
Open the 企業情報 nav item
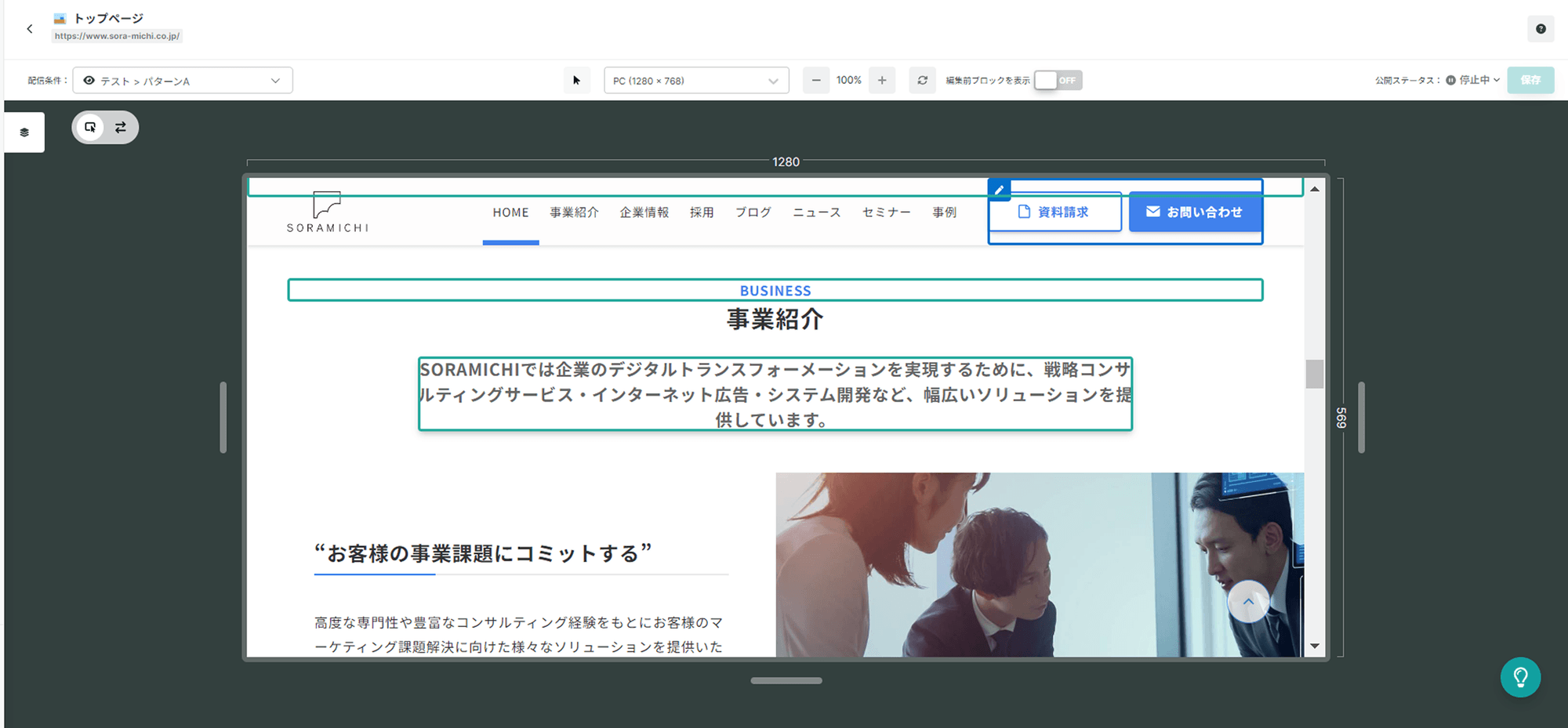(x=644, y=212)
